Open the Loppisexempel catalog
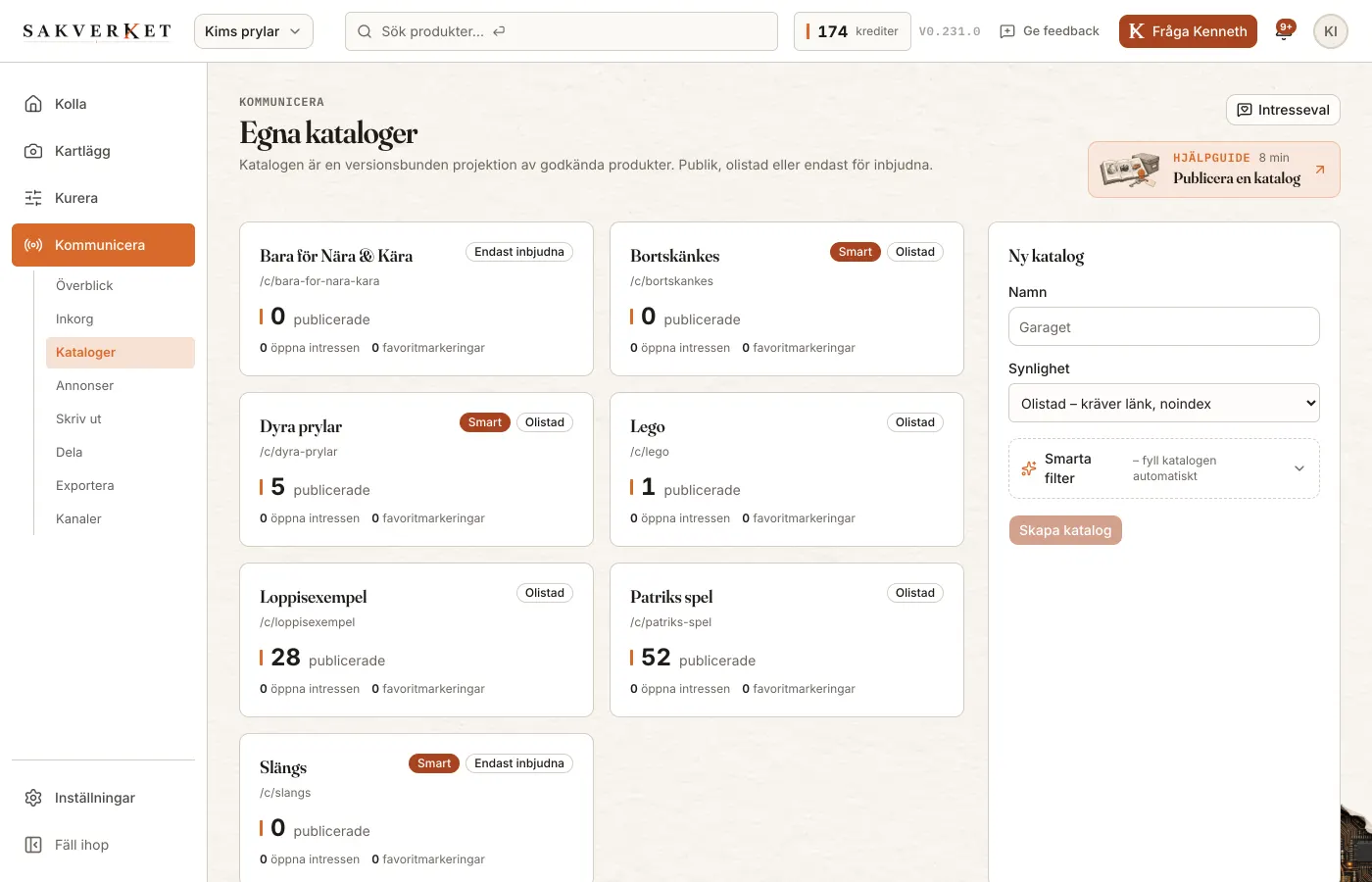Image resolution: width=1372 pixels, height=882 pixels. (x=416, y=640)
